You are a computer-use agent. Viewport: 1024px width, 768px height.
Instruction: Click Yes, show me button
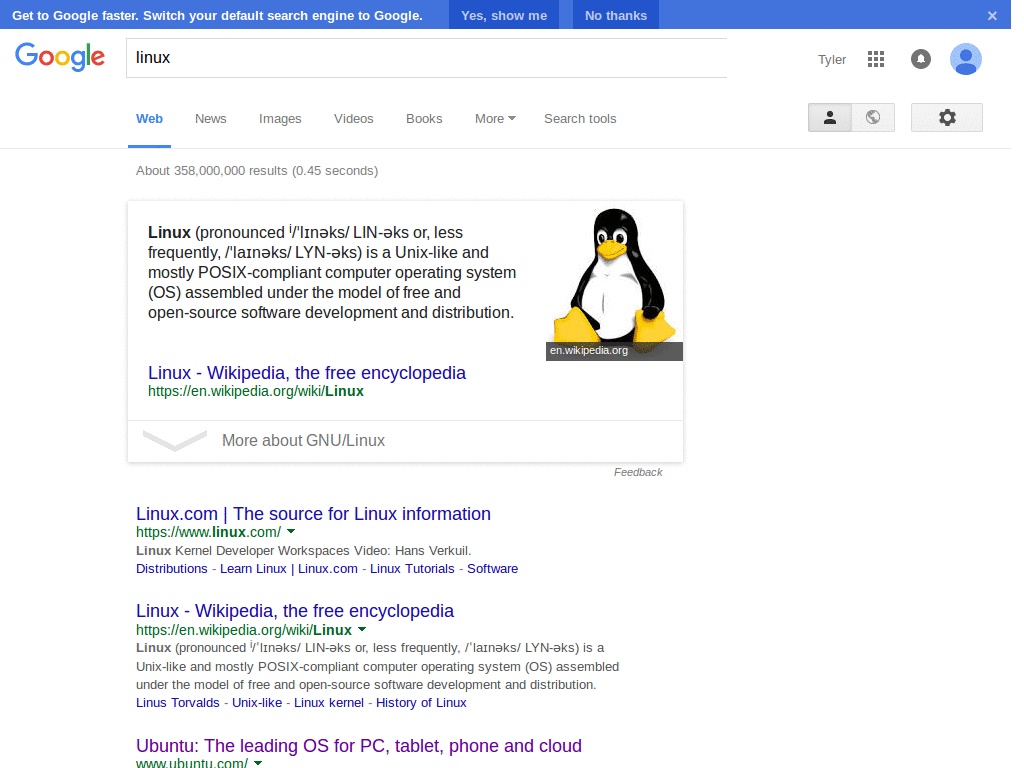pyautogui.click(x=504, y=15)
